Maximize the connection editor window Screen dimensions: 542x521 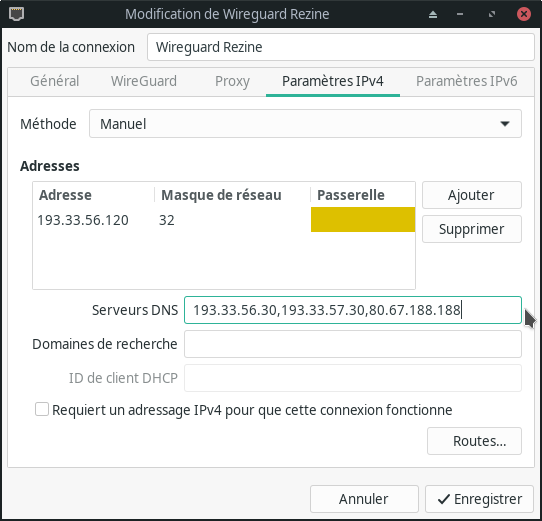click(492, 14)
